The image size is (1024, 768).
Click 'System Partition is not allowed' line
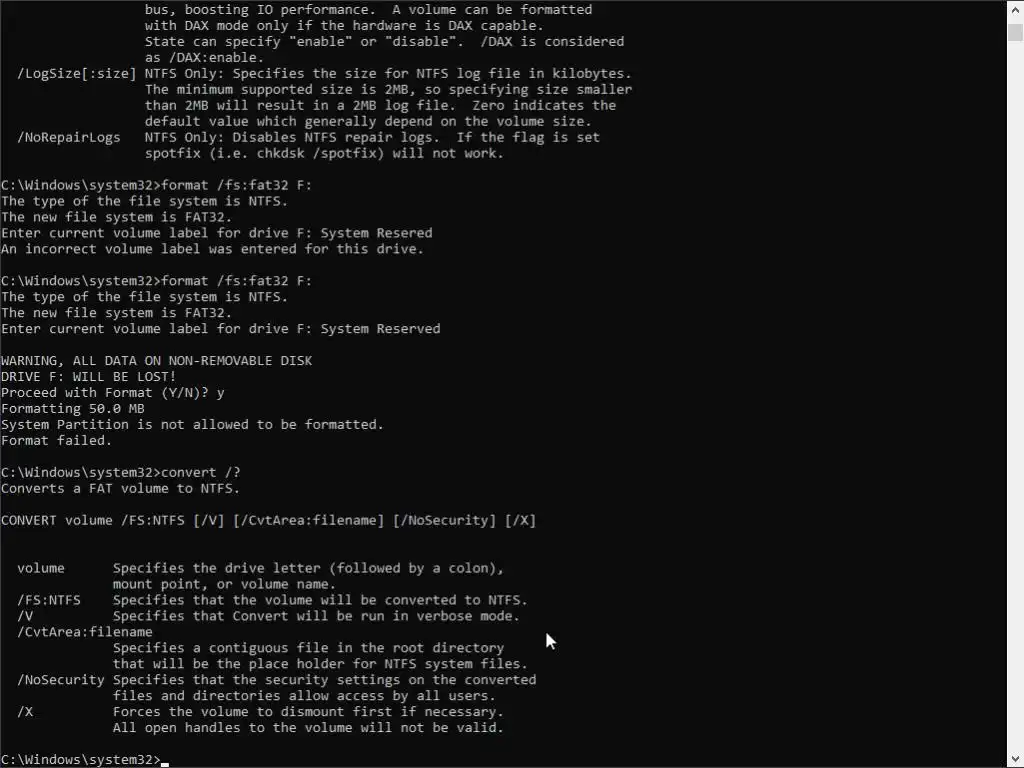coord(192,424)
